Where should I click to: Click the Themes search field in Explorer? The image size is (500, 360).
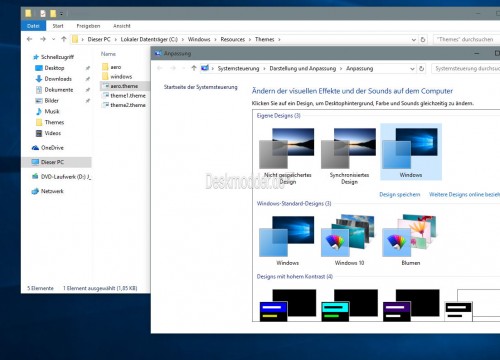466,39
